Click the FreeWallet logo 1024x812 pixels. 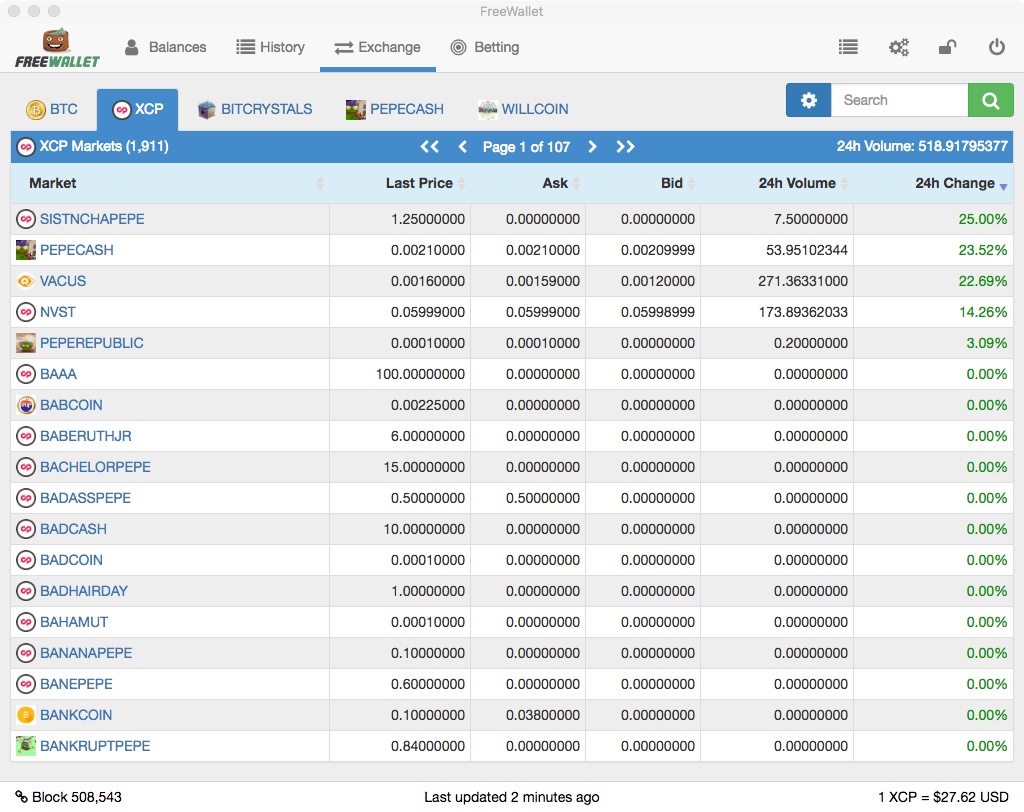pos(57,48)
